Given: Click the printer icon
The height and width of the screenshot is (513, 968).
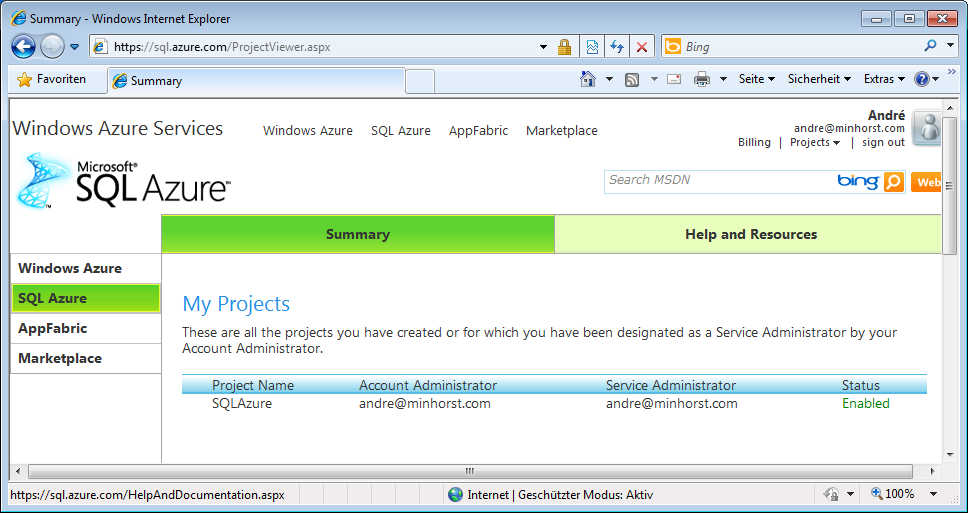Looking at the screenshot, I should tap(702, 79).
